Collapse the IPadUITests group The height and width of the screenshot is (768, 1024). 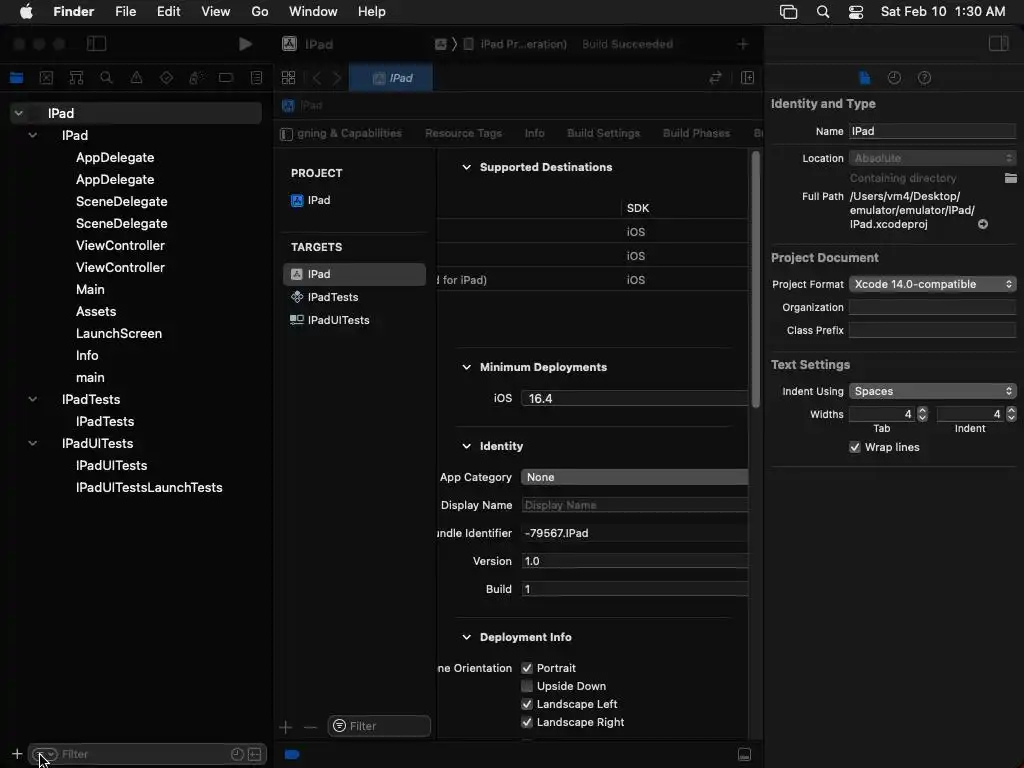[33, 443]
